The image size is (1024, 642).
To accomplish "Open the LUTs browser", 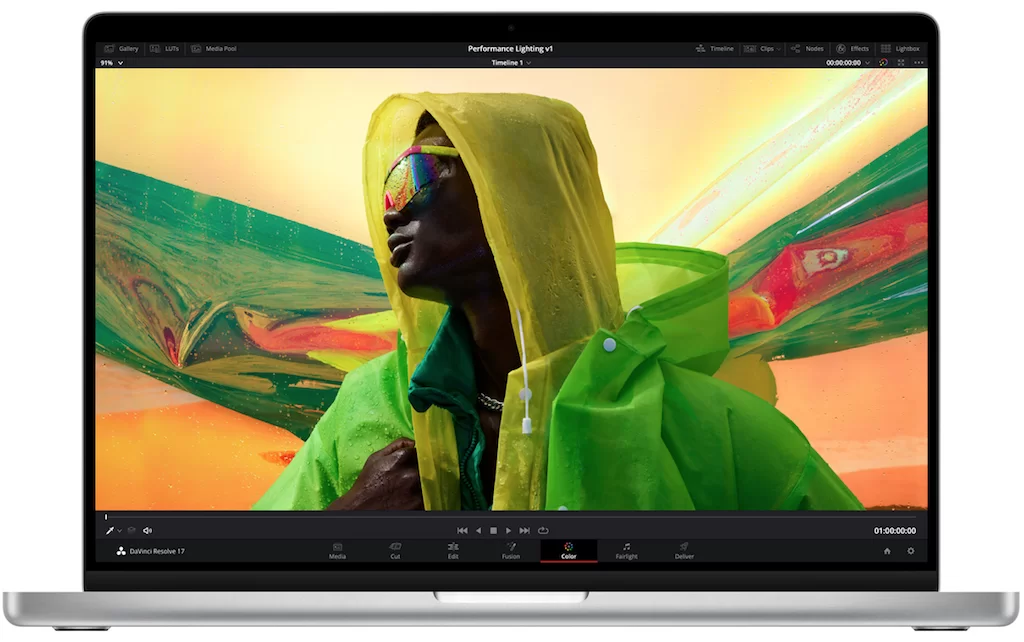I will pyautogui.click(x=167, y=48).
